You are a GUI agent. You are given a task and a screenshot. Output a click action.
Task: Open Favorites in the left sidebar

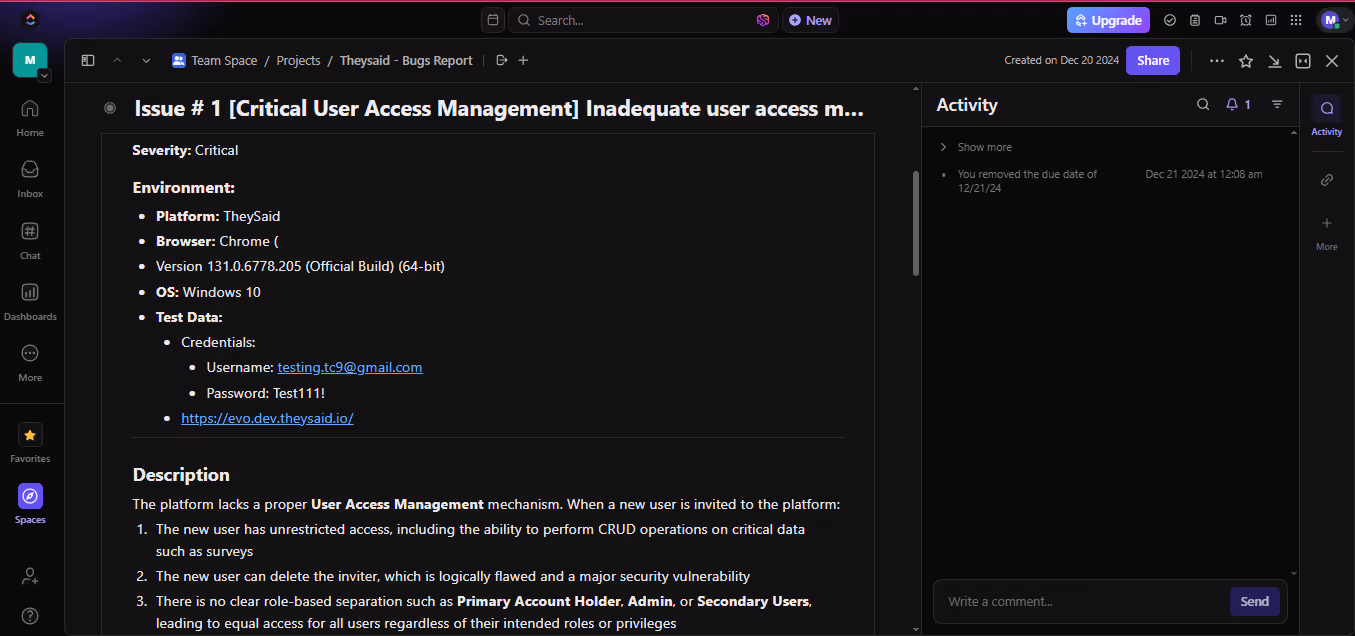click(x=30, y=444)
